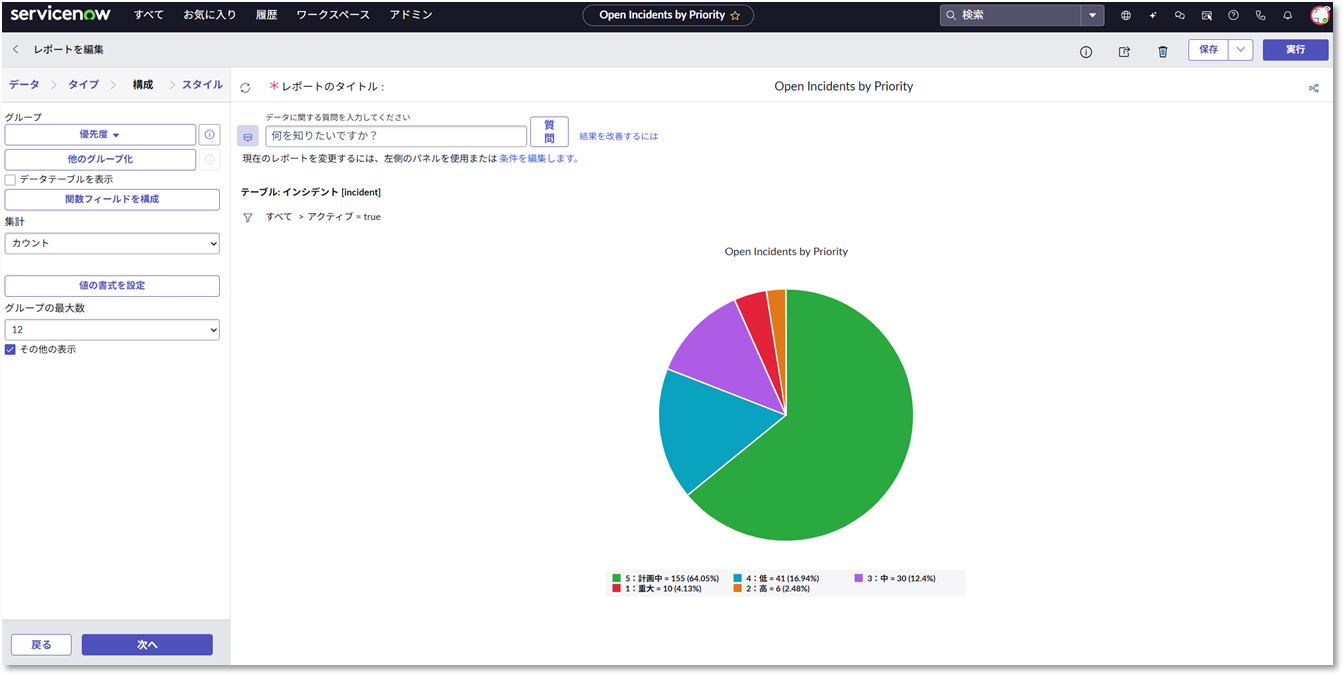Click the refresh icon beside report title
This screenshot has height=675, width=1343.
[245, 88]
